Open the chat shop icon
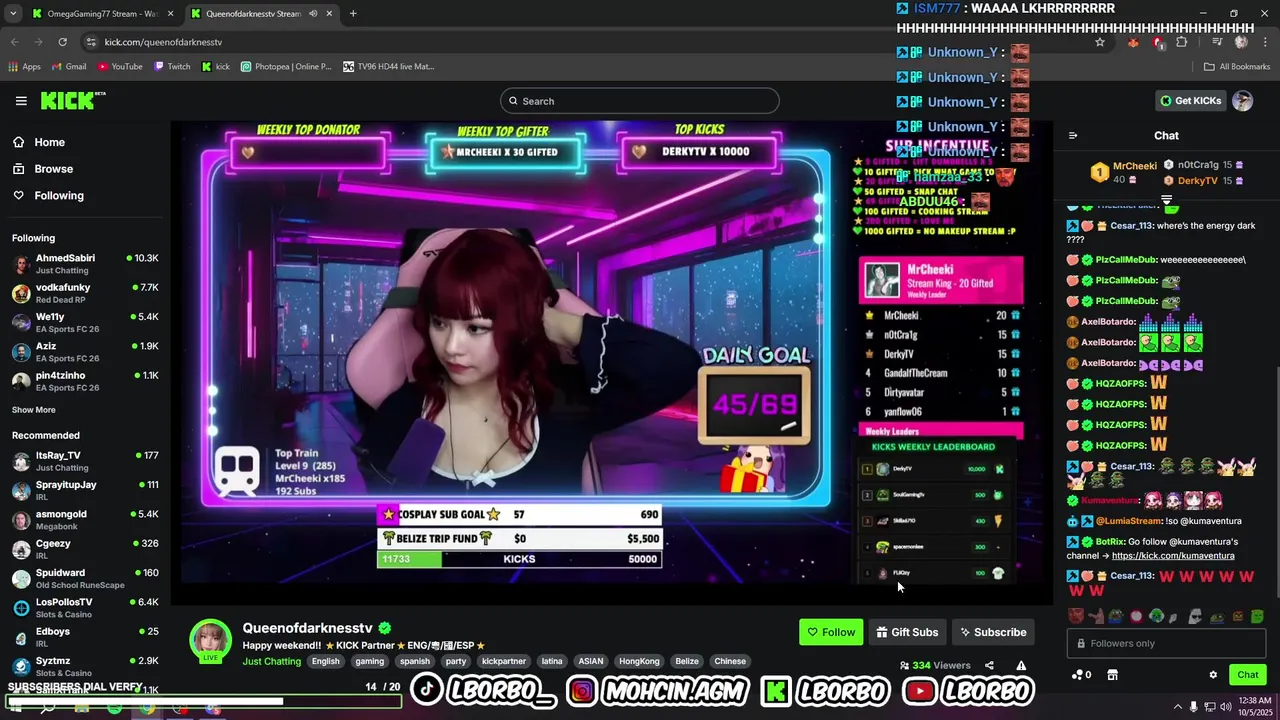 click(x=1112, y=675)
